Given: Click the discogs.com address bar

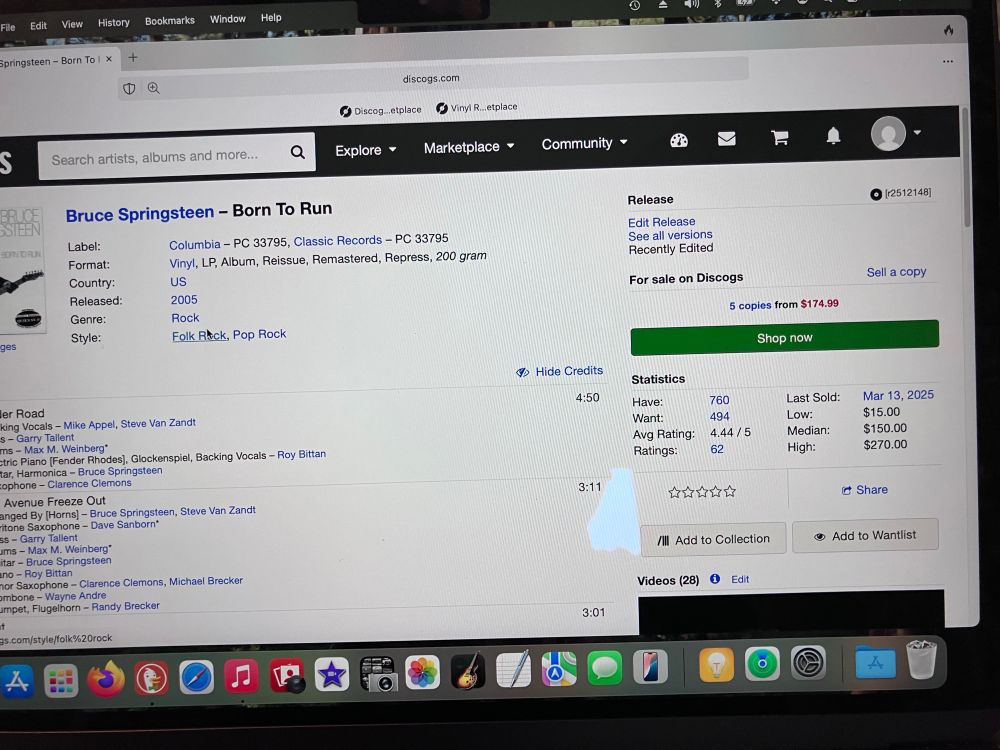Looking at the screenshot, I should (x=430, y=78).
